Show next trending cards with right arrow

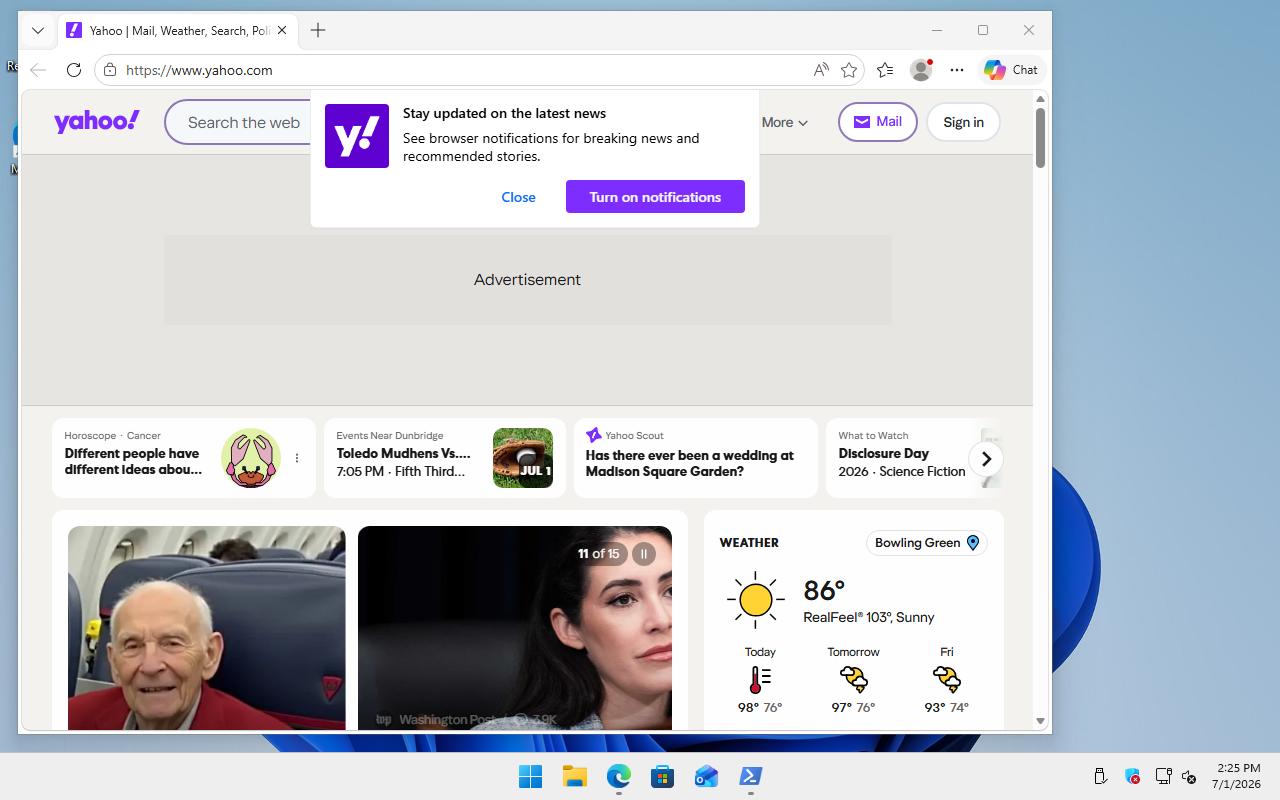[x=986, y=459]
